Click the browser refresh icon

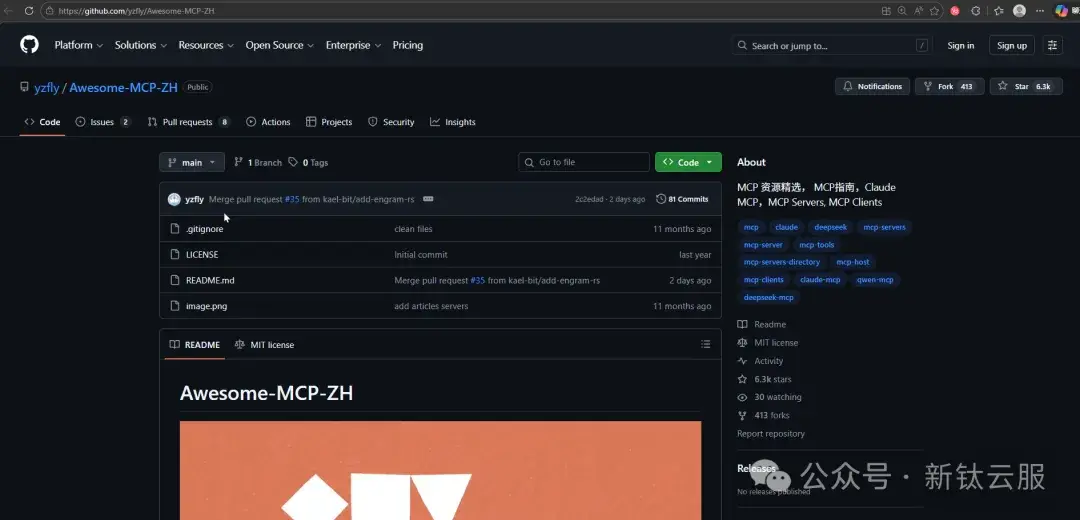pyautogui.click(x=29, y=11)
